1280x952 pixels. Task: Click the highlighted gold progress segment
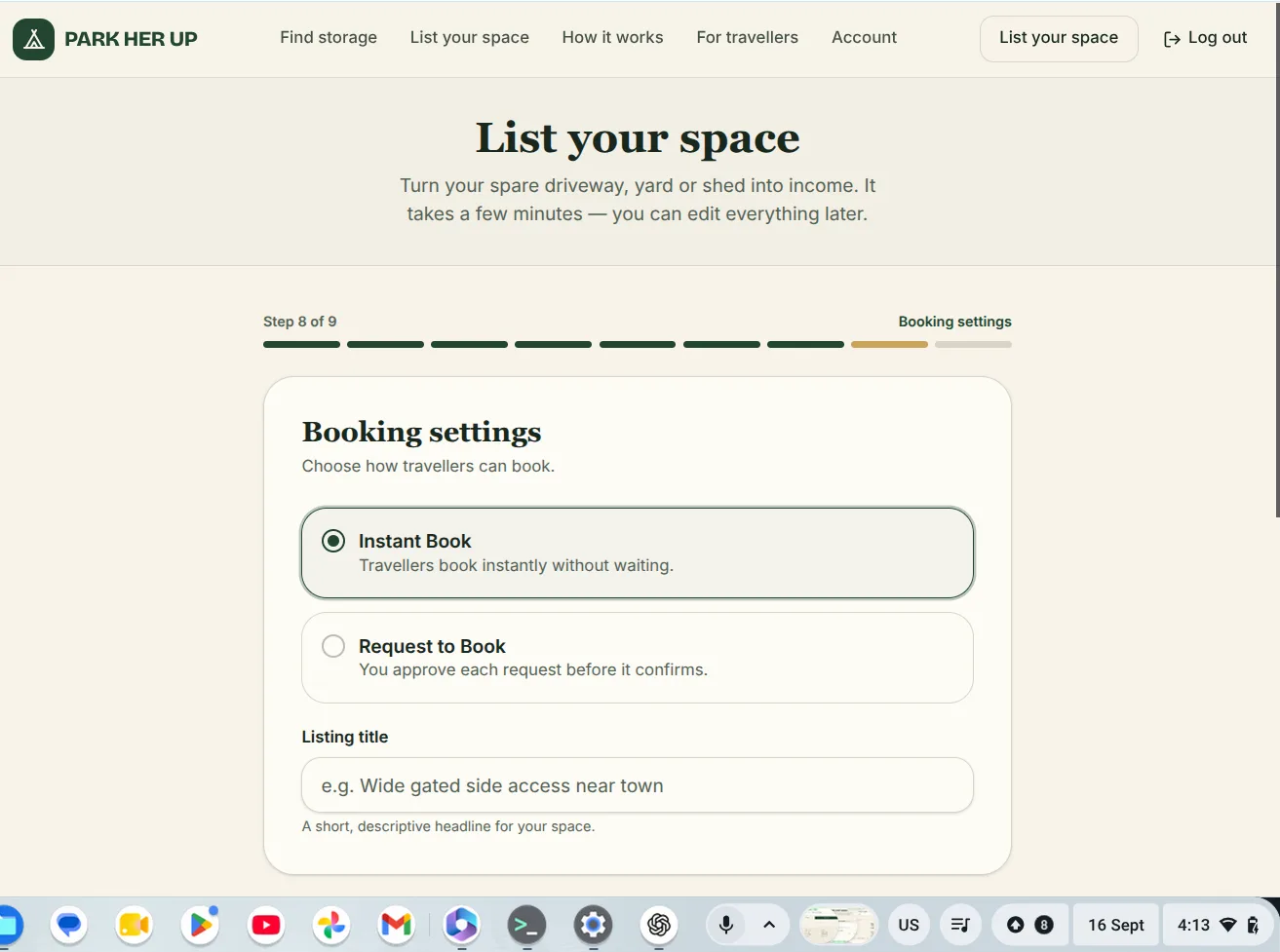point(889,344)
